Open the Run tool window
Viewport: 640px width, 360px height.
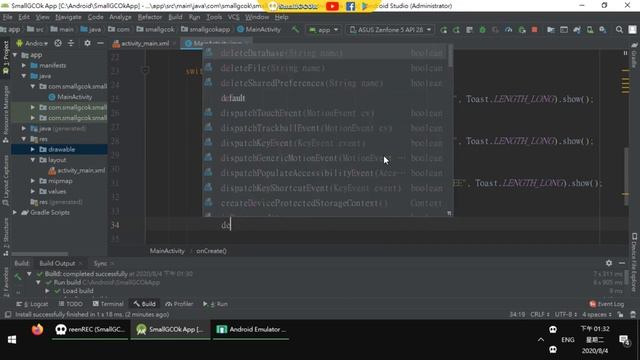tap(216, 304)
